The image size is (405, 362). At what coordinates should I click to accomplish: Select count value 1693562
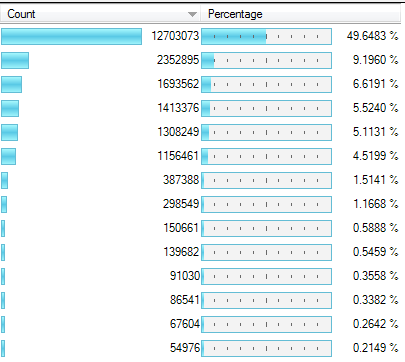(178, 84)
